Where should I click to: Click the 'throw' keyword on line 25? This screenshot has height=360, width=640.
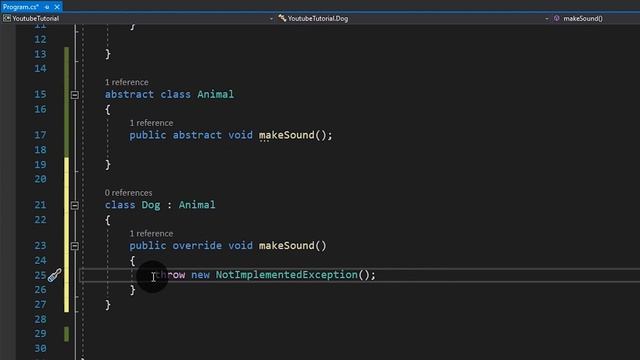(x=170, y=275)
